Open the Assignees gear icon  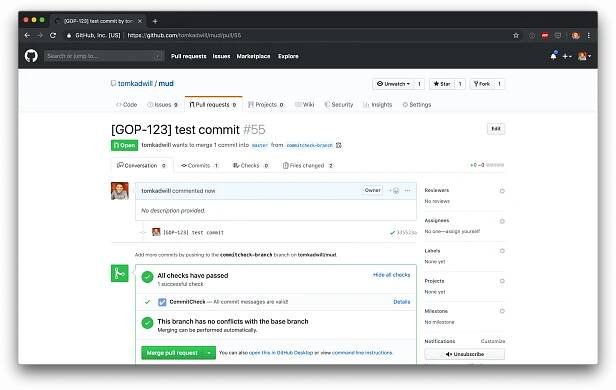(502, 221)
